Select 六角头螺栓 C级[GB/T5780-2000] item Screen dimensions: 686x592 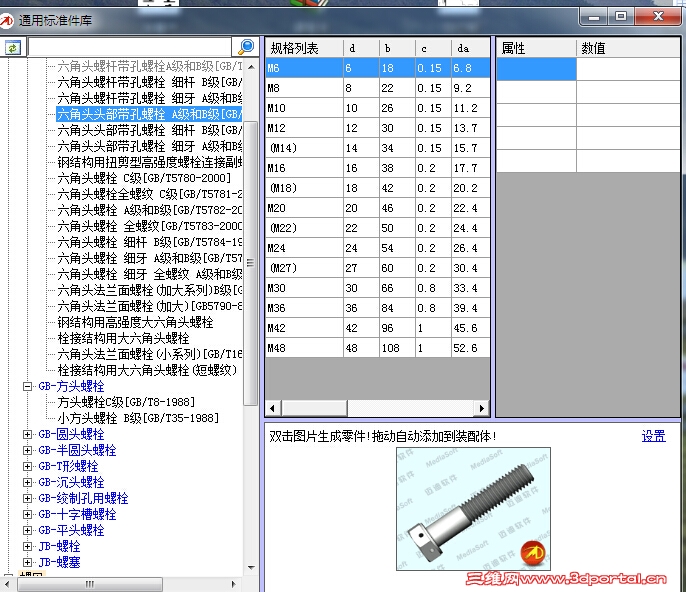coord(144,178)
